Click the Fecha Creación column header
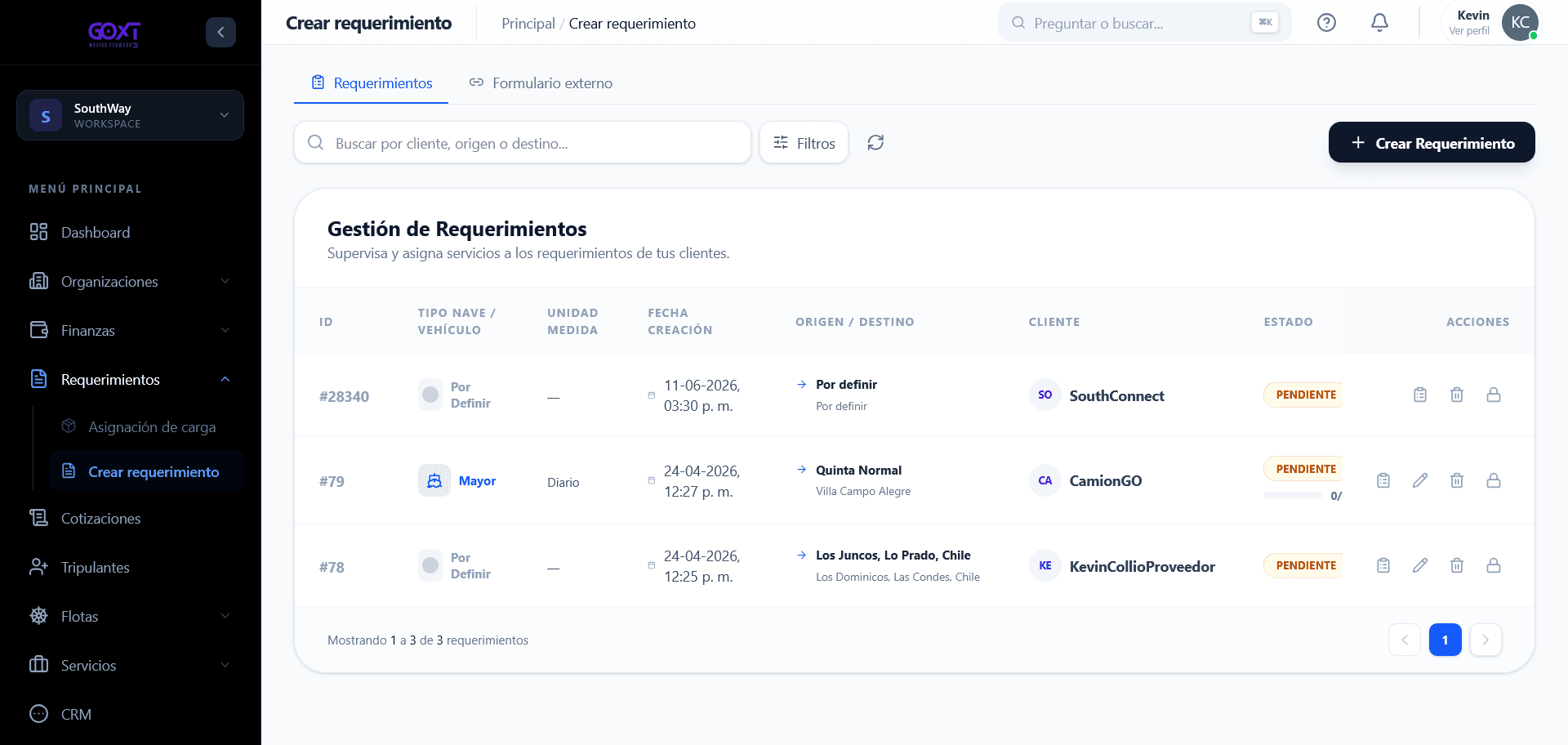1568x745 pixels. coord(679,322)
